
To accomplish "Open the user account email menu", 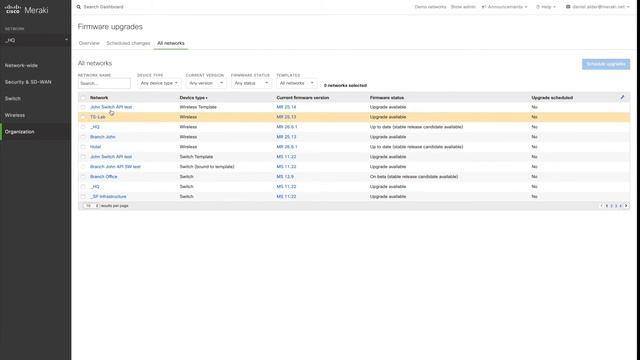I will [x=598, y=7].
